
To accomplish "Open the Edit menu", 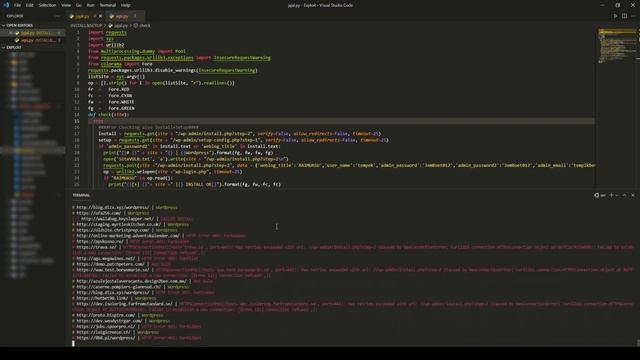I will pos(29,5).
